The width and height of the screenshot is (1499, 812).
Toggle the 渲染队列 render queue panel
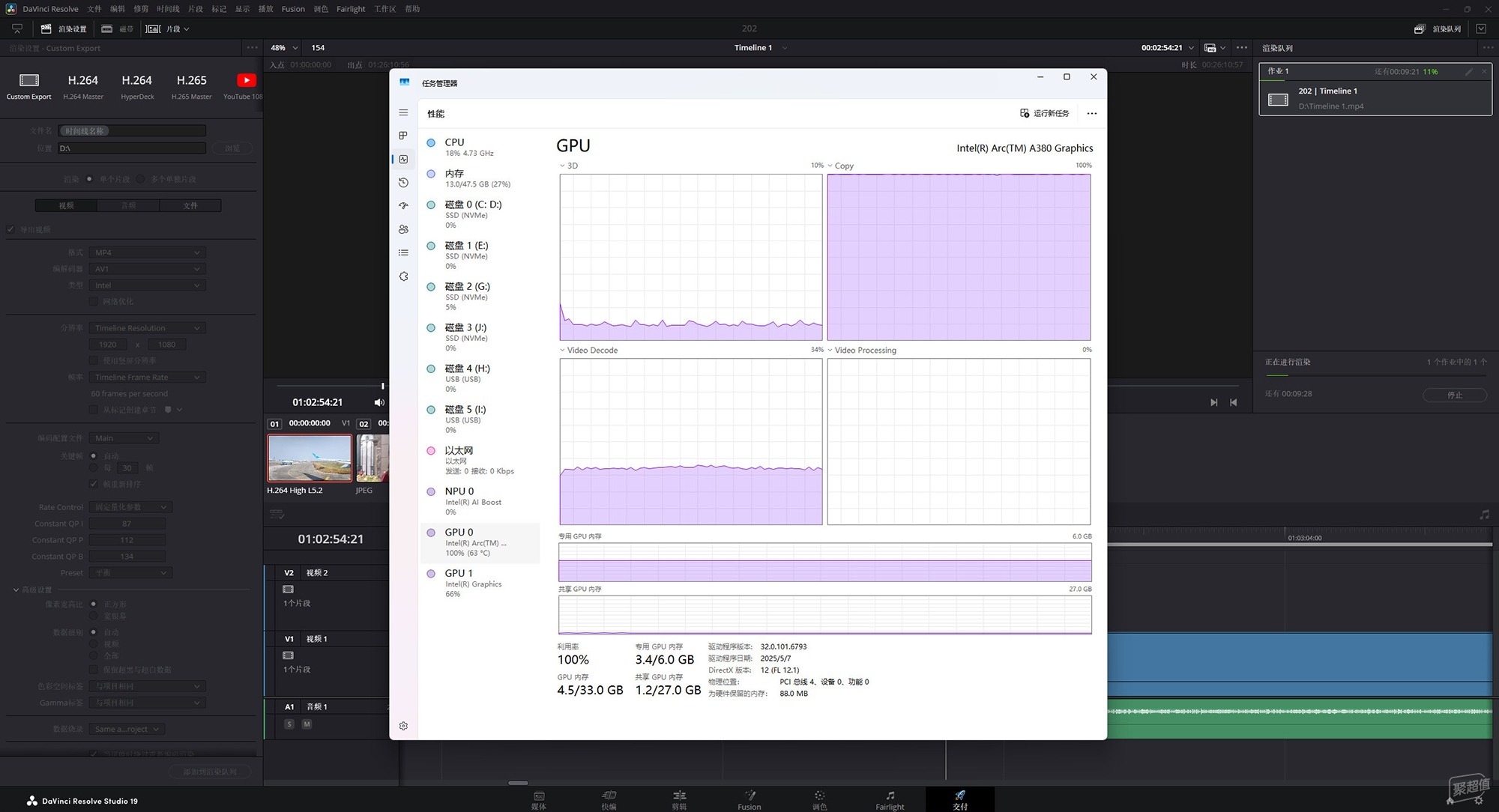pos(1438,28)
